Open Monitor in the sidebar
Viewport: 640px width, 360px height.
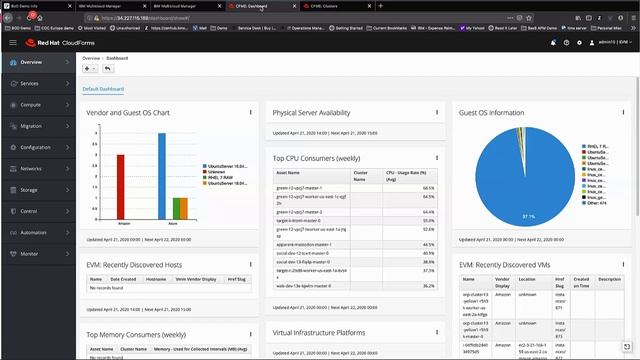(39, 253)
